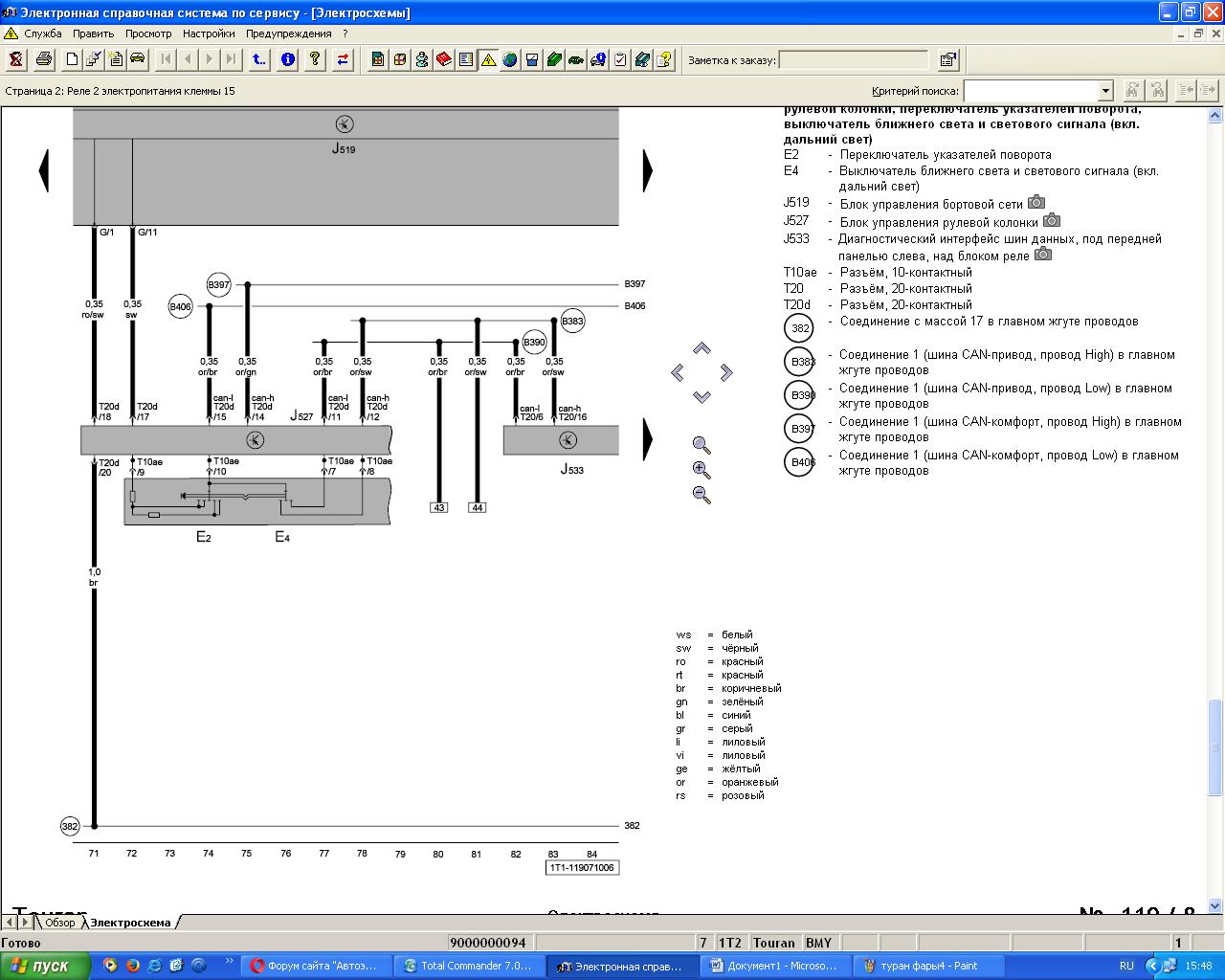This screenshot has height=980, width=1225.
Task: Click the vertical scrollbar thumb
Action: click(x=1215, y=746)
